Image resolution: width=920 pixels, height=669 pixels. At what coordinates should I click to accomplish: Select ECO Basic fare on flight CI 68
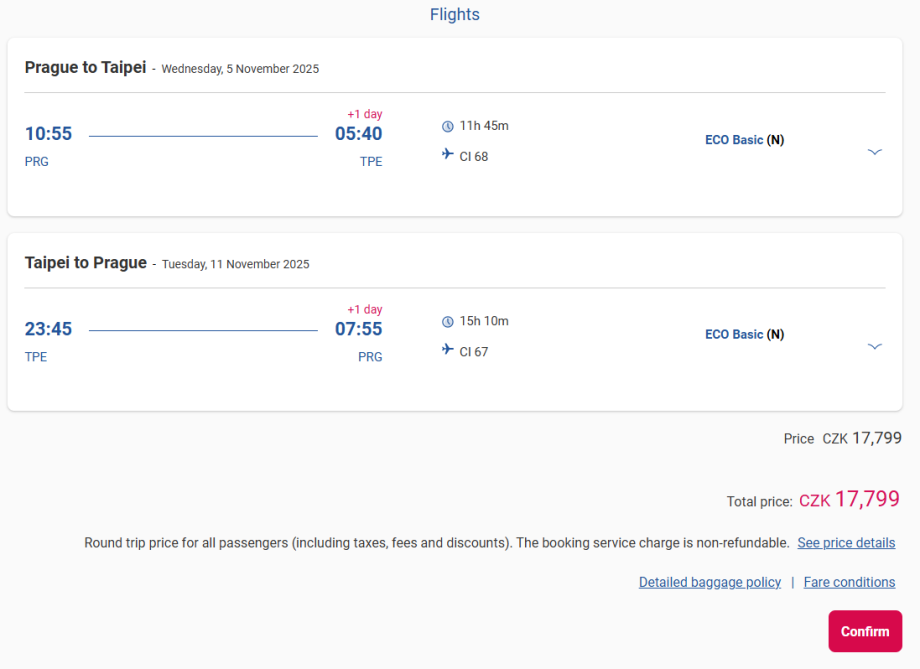point(744,140)
